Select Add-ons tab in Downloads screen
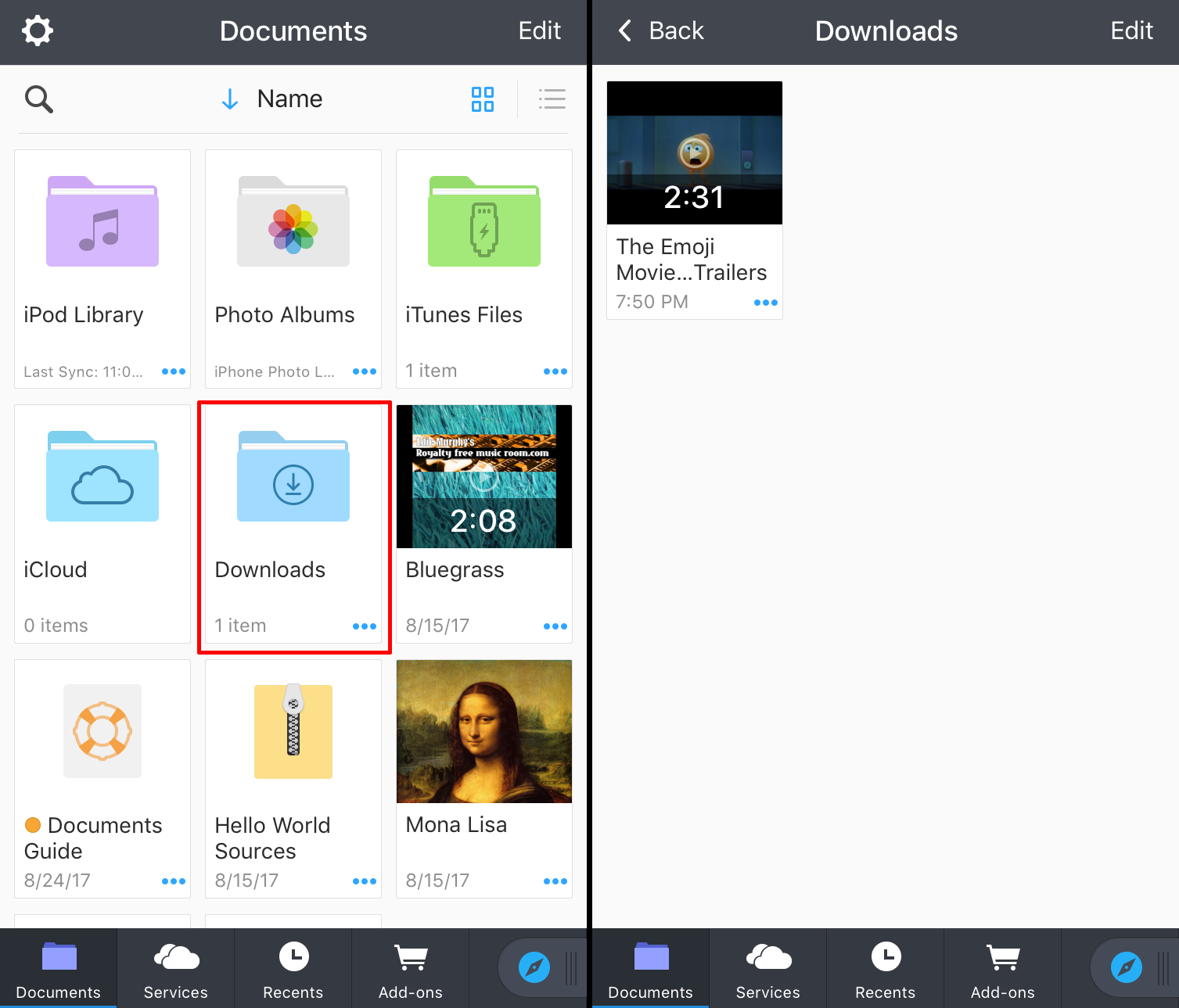Viewport: 1179px width, 1008px height. 1003,968
